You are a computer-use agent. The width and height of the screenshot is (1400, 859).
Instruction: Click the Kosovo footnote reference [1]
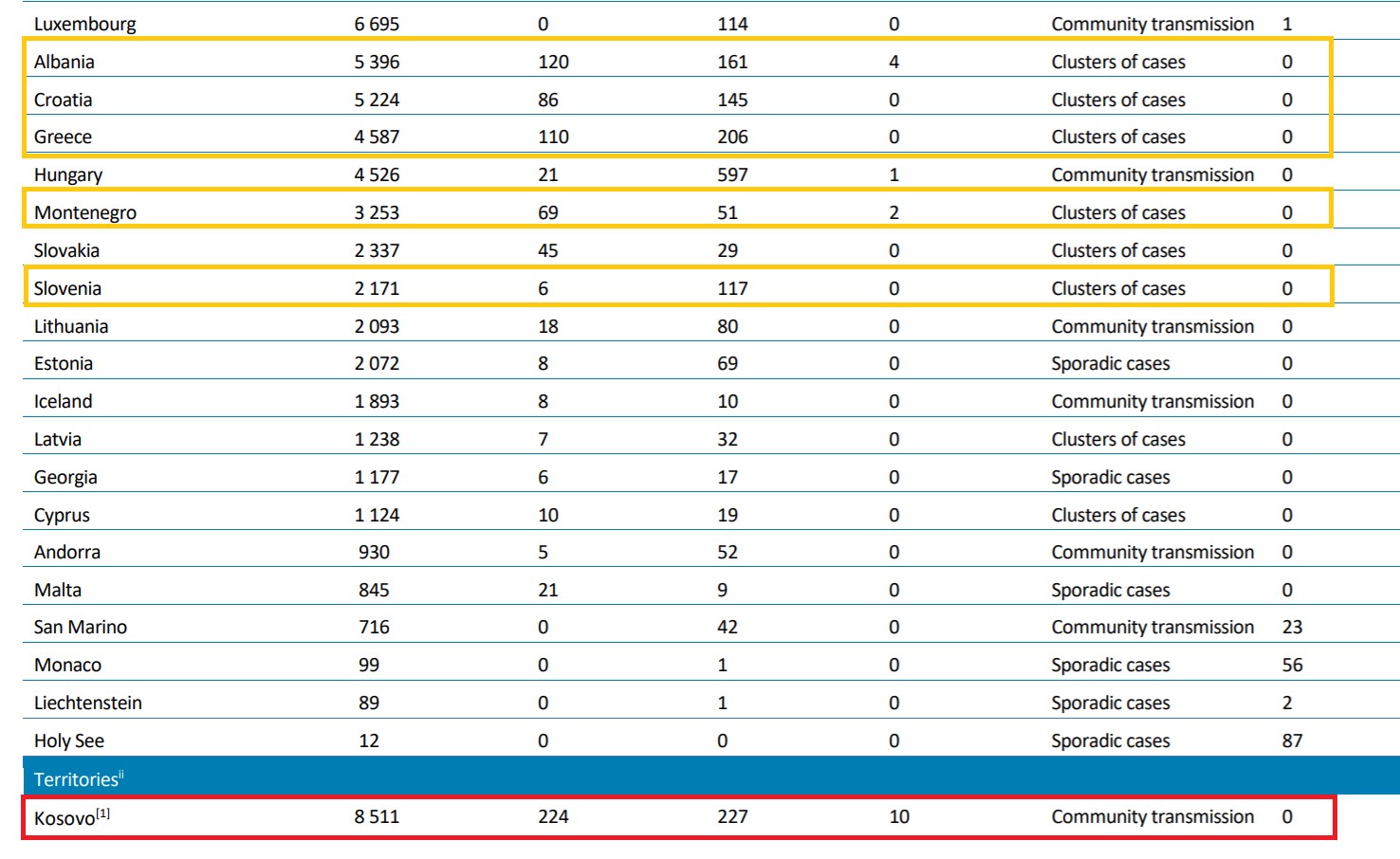102,813
